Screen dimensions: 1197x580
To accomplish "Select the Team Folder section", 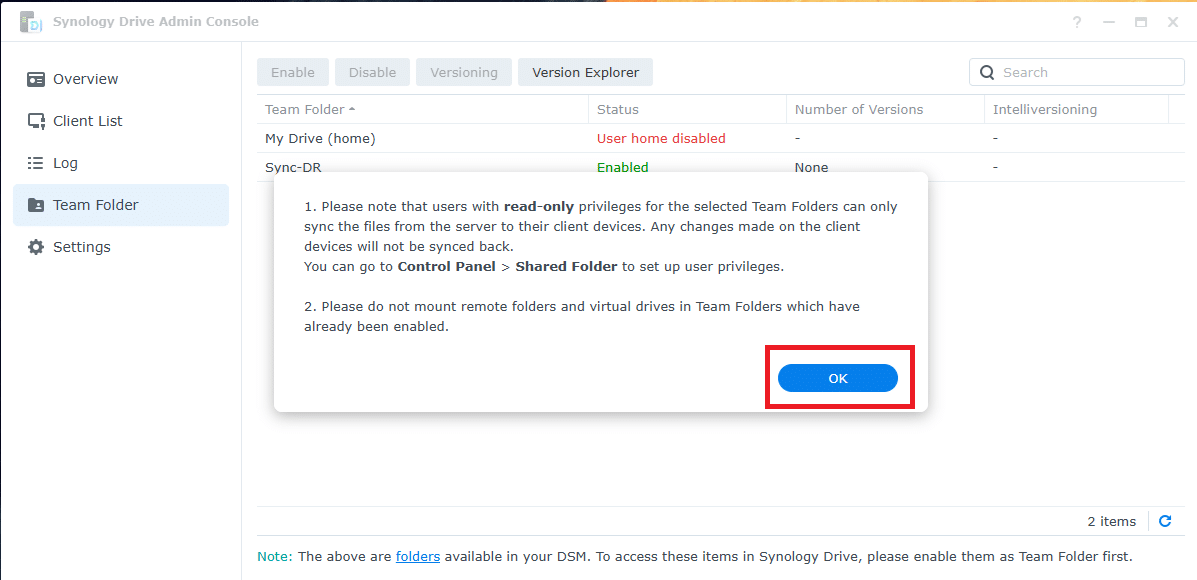I will pyautogui.click(x=121, y=205).
